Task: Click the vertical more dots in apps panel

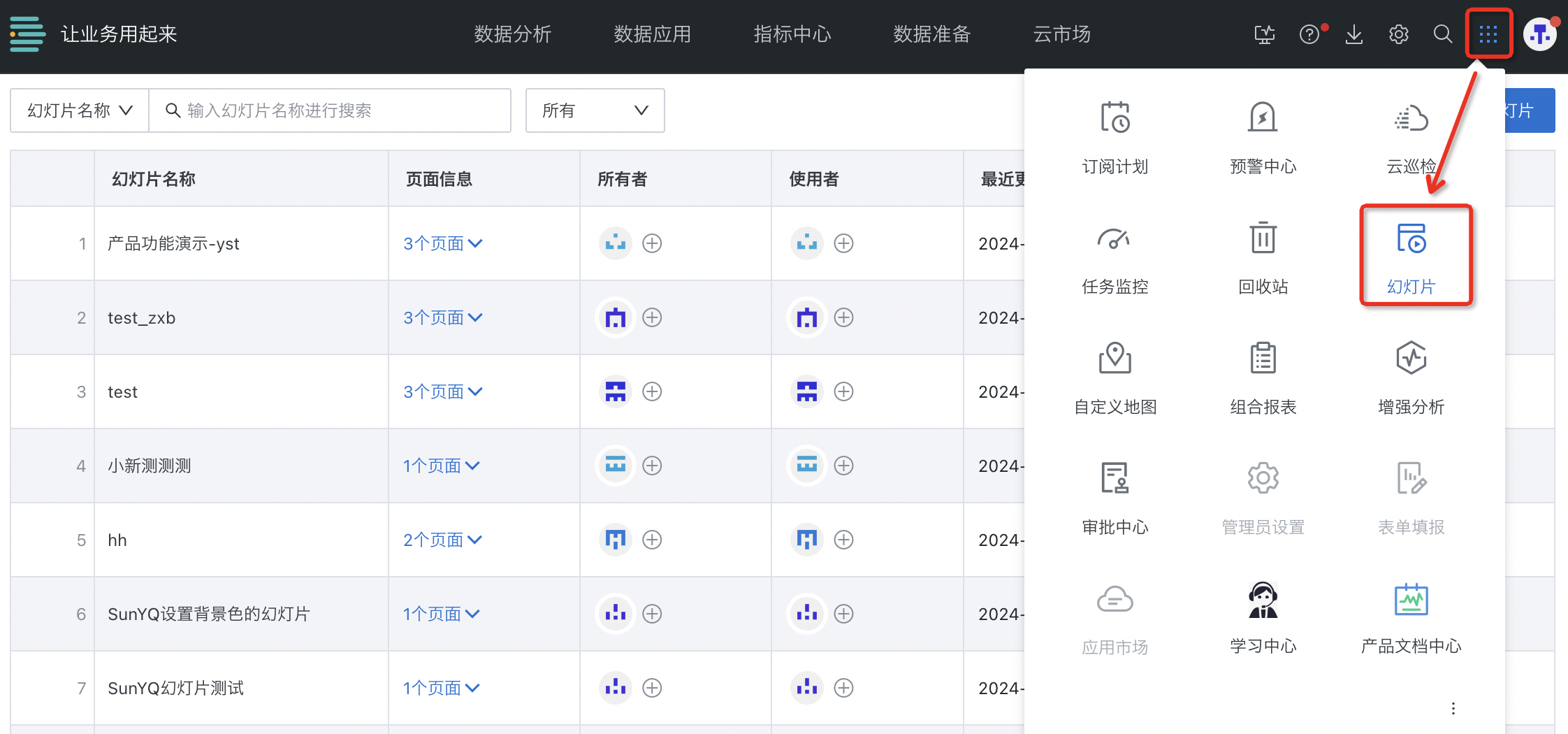Action: [1453, 708]
